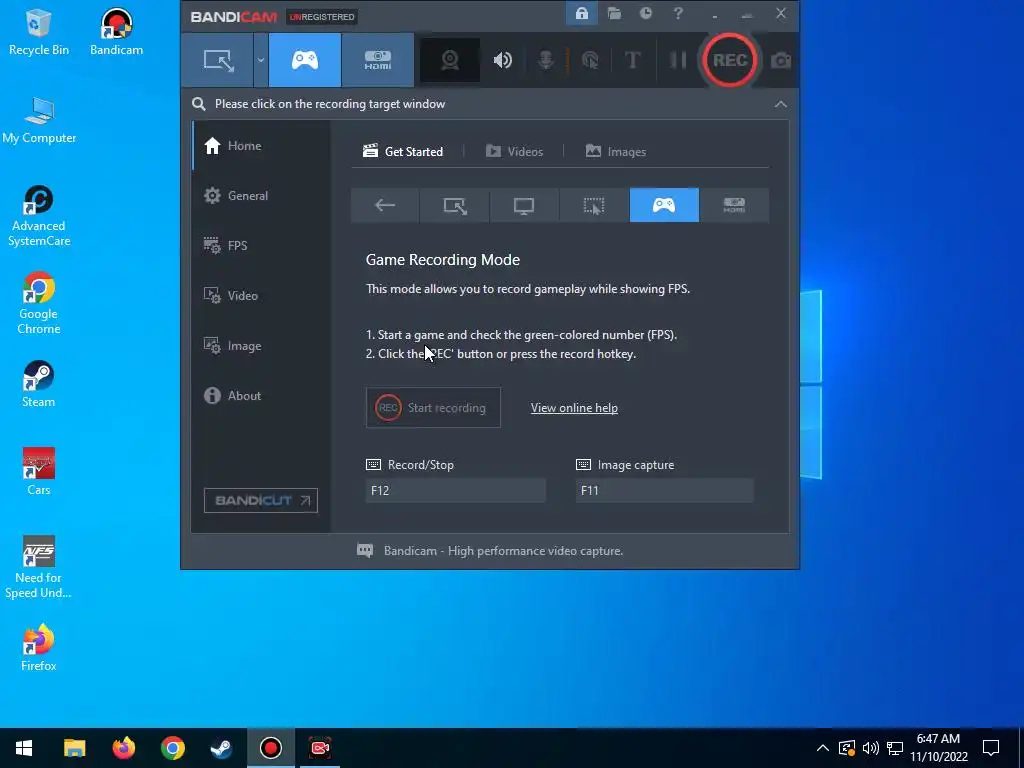Select rectangle area mode in Get Started row
The height and width of the screenshot is (768, 1024).
pos(455,205)
